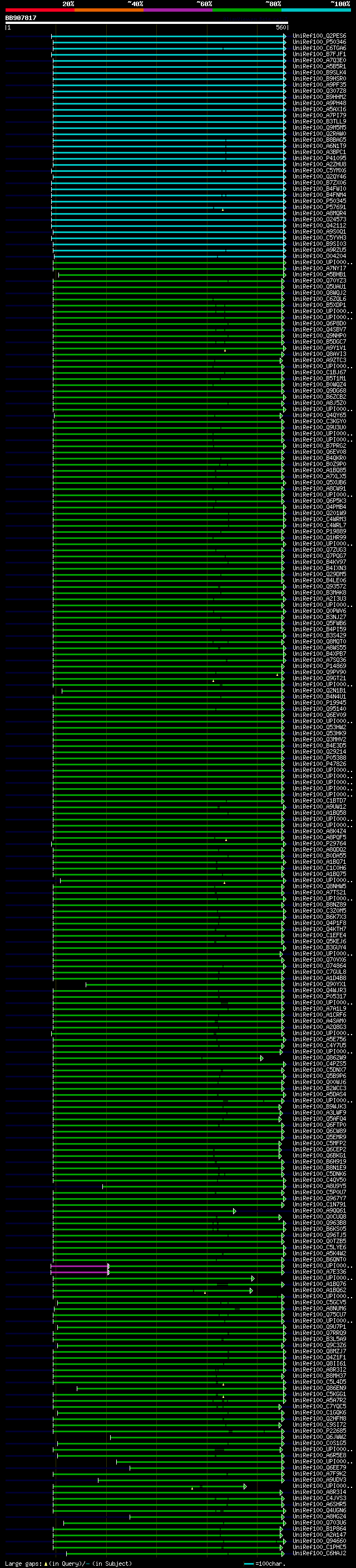This screenshot has height=1568, width=356.
Task: Select the UniRef100_A5BHB1 label
Action: 319,275
